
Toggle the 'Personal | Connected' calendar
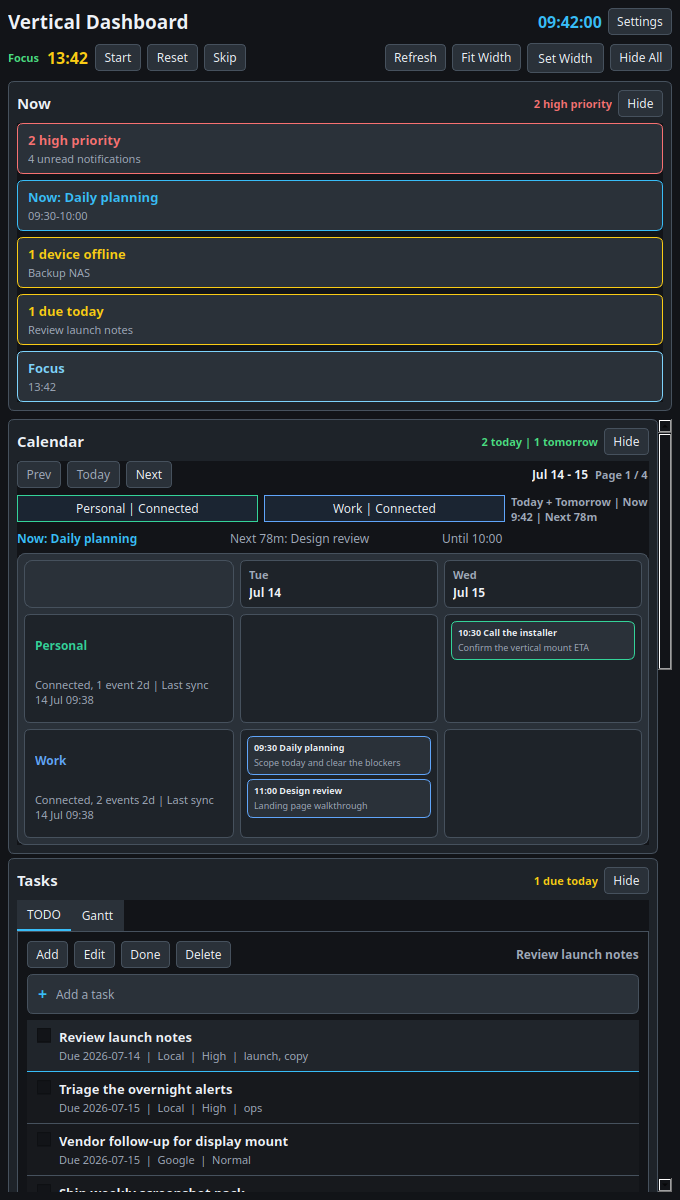coord(137,509)
